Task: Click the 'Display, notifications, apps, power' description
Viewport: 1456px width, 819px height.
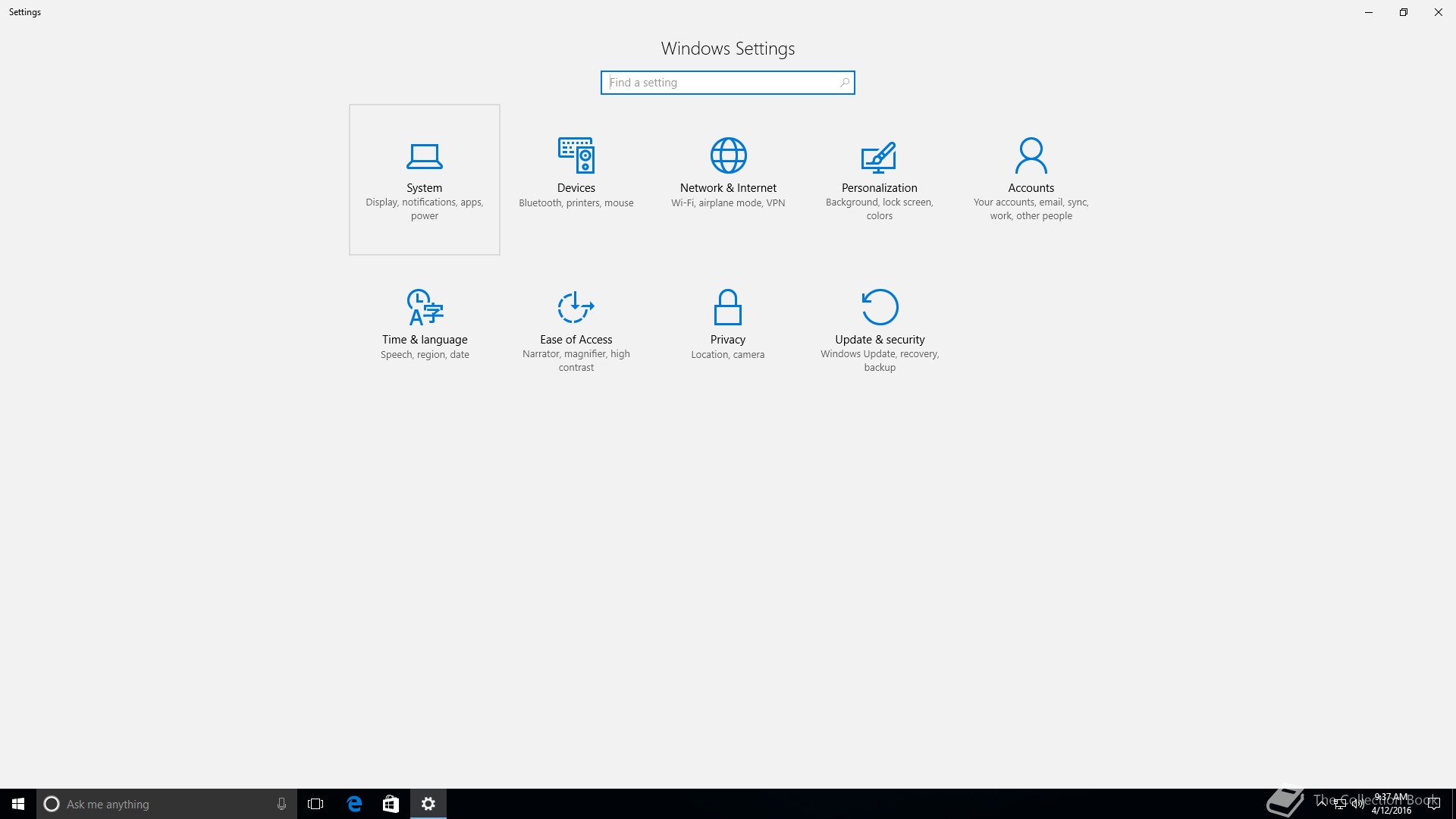Action: pyautogui.click(x=425, y=209)
